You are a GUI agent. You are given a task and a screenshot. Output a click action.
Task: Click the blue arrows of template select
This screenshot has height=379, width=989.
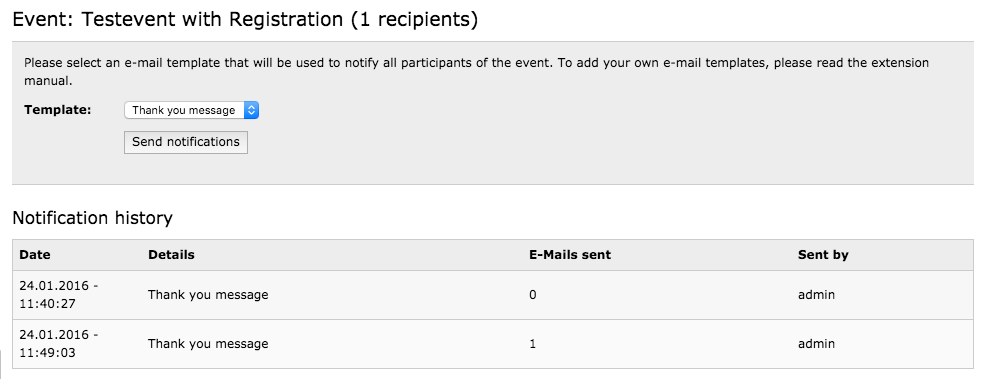coord(251,110)
